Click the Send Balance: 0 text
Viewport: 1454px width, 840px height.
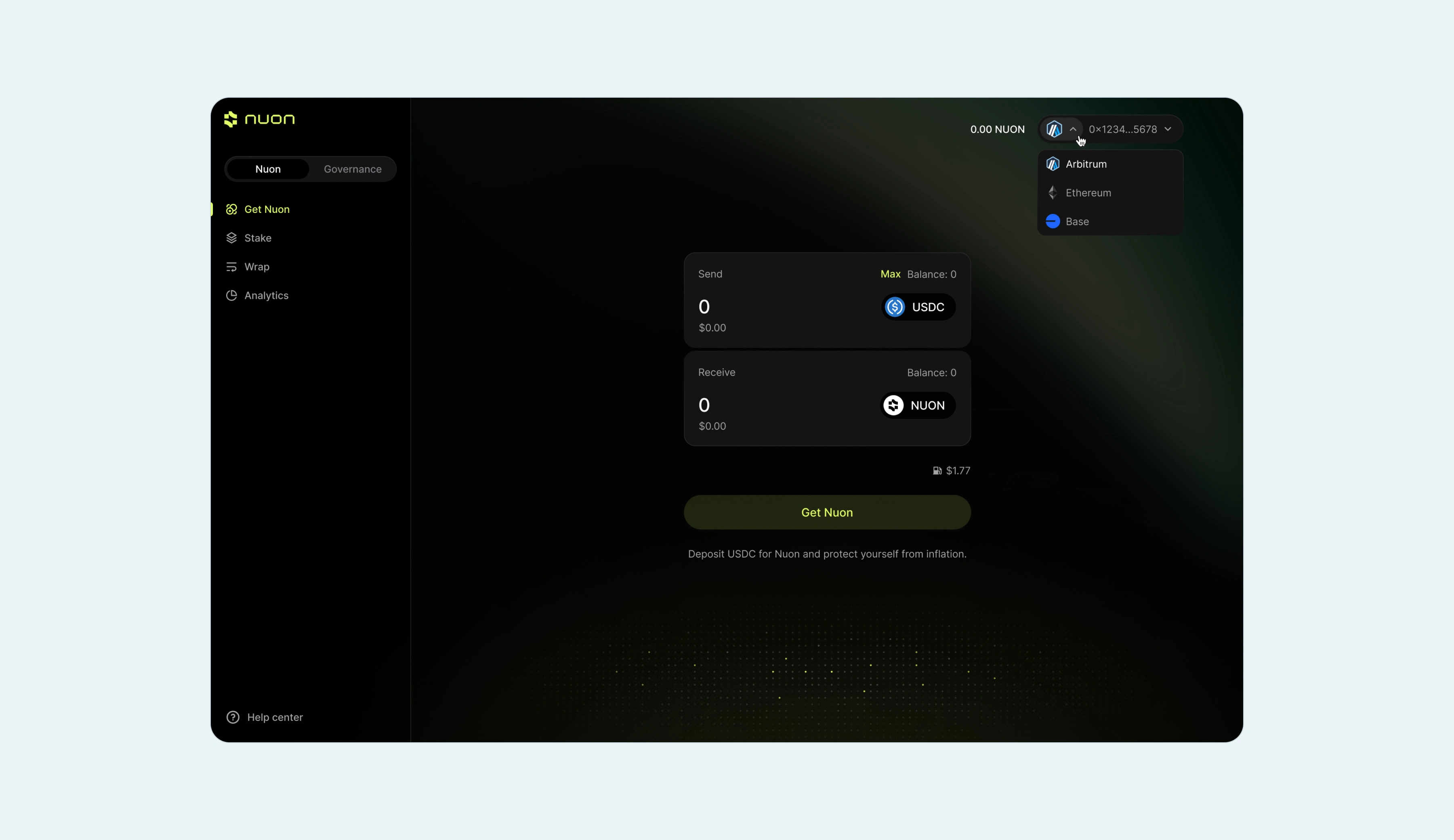(x=931, y=274)
